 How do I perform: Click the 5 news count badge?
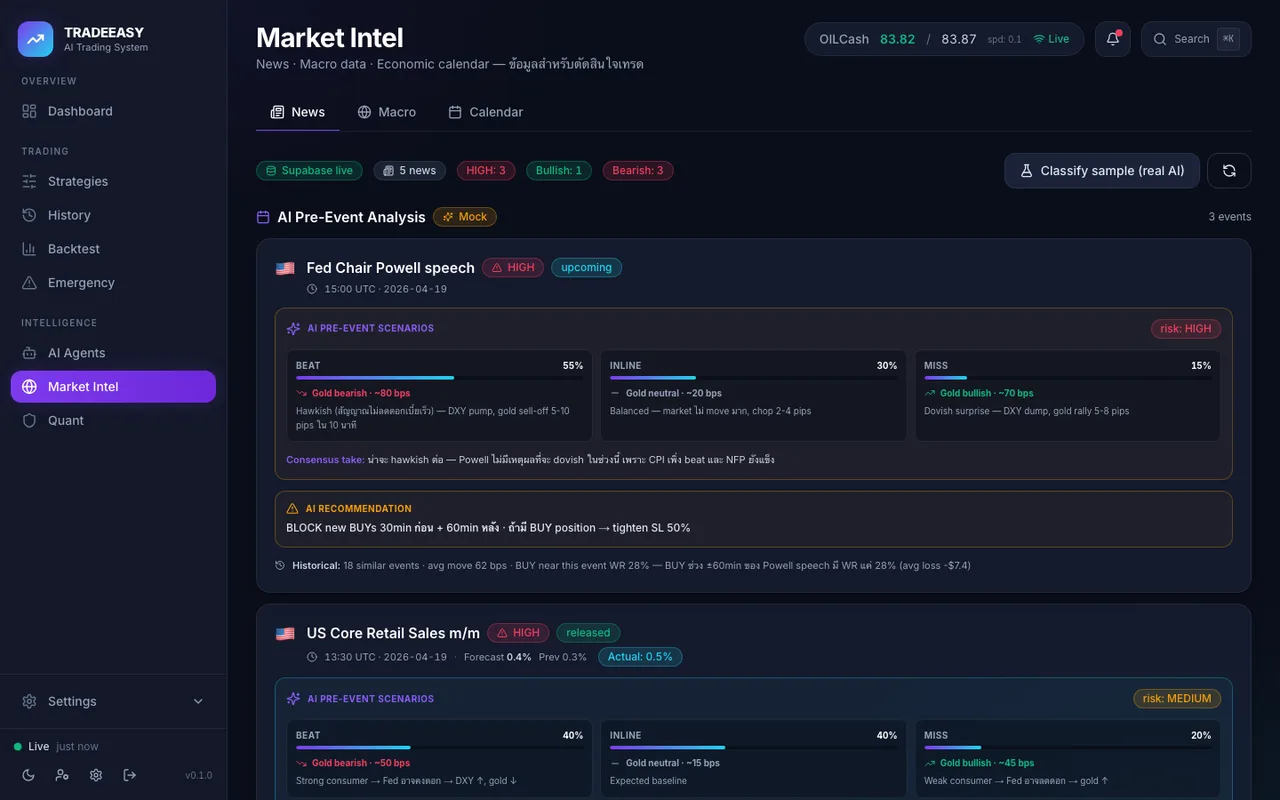(410, 171)
